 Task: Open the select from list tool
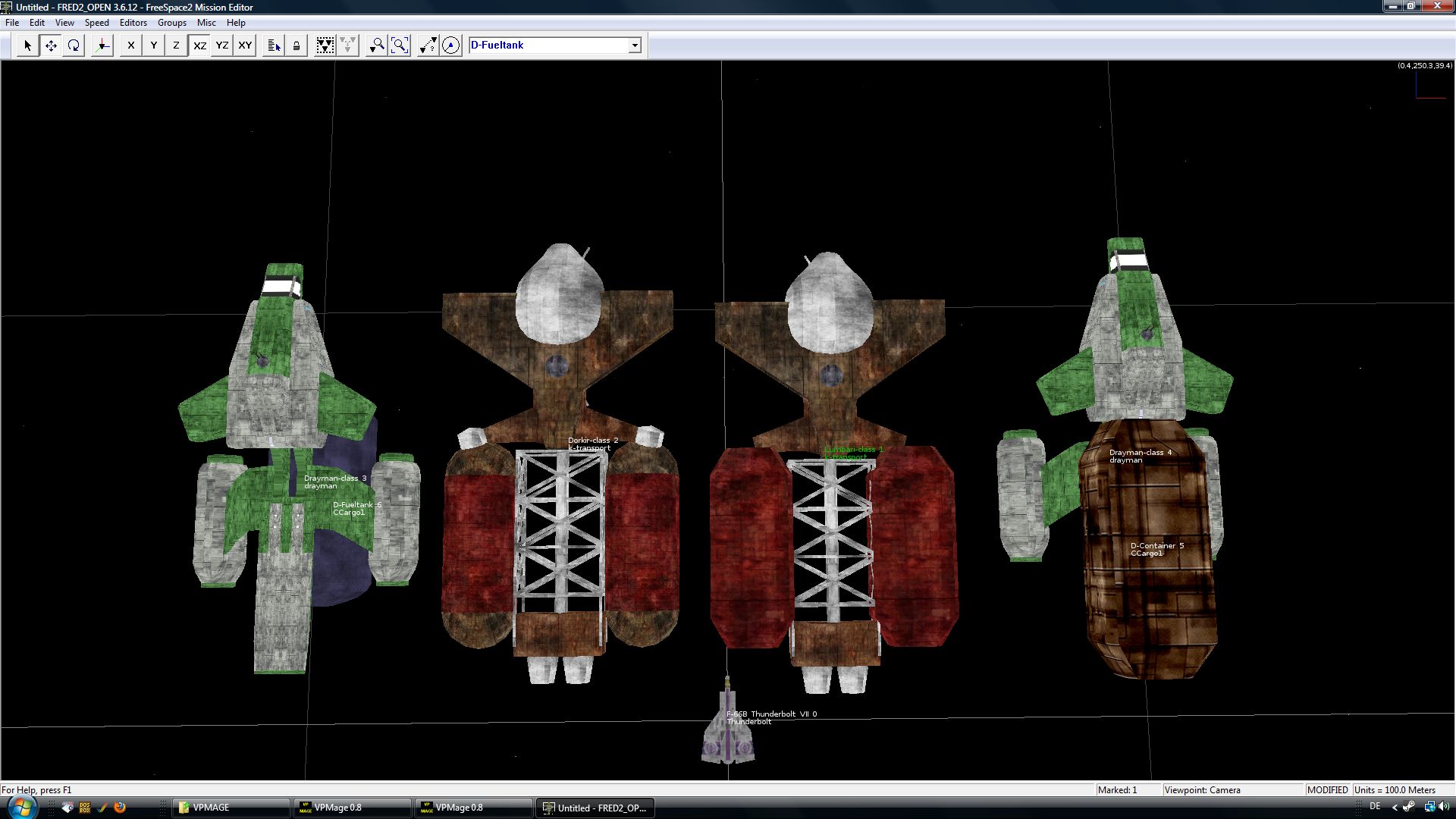pos(274,45)
